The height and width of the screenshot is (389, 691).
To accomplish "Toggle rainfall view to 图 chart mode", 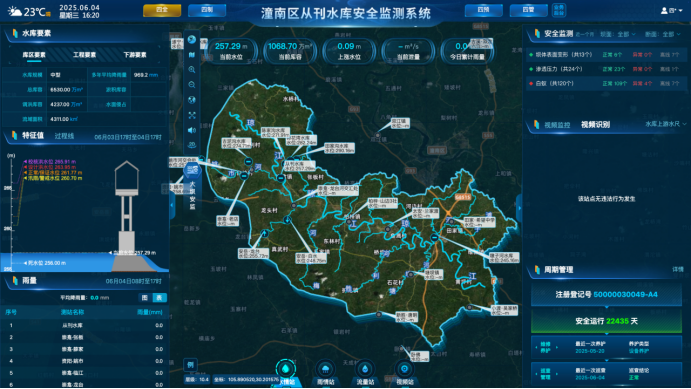I will click(x=145, y=298).
